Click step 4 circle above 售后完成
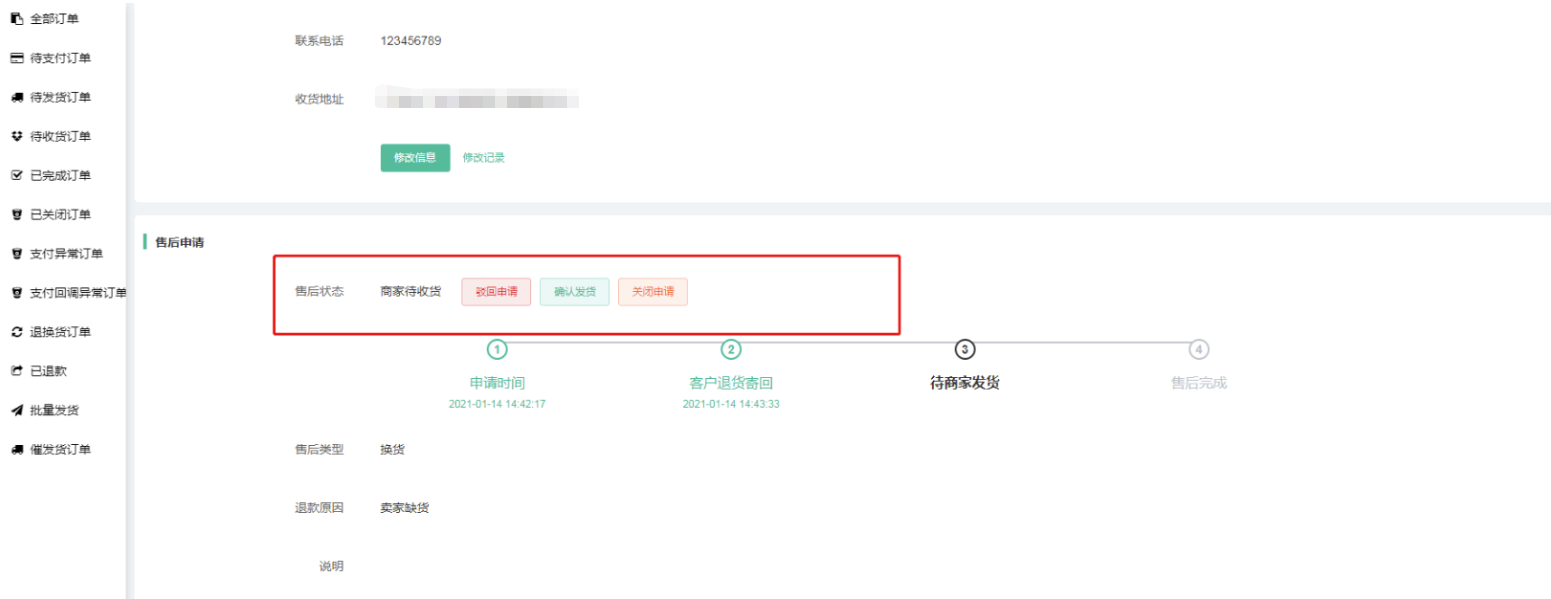Screen dimensions: 1551x599 pos(1198,349)
